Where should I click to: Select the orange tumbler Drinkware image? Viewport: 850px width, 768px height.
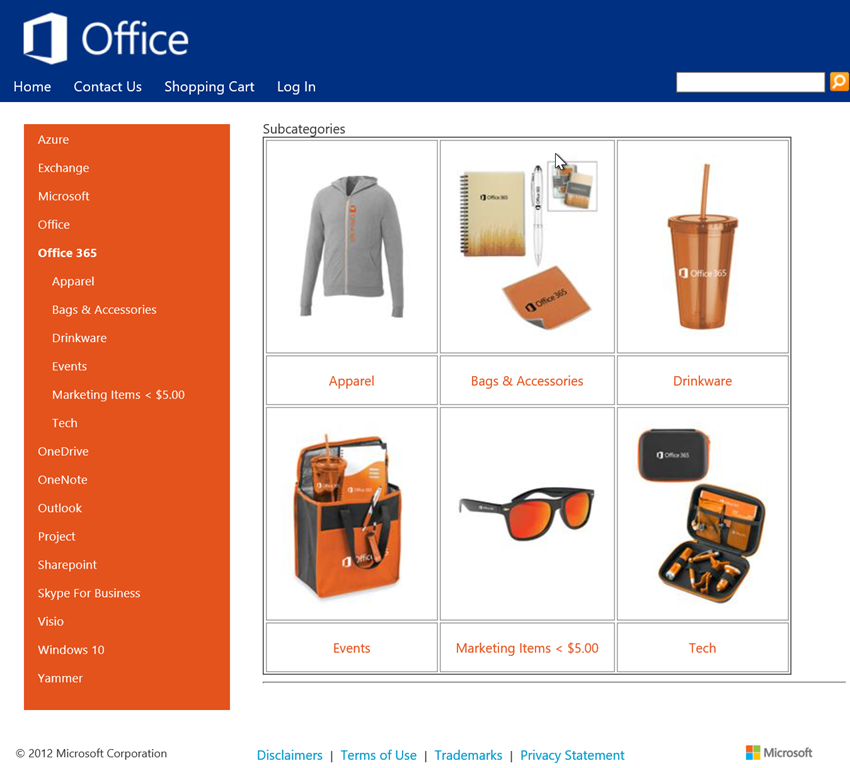(x=702, y=246)
